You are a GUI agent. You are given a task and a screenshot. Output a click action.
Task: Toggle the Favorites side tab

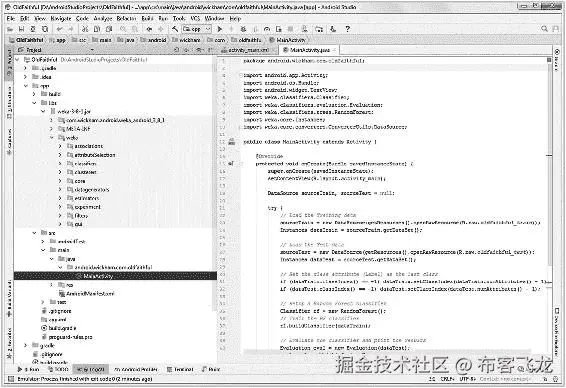[x=10, y=344]
